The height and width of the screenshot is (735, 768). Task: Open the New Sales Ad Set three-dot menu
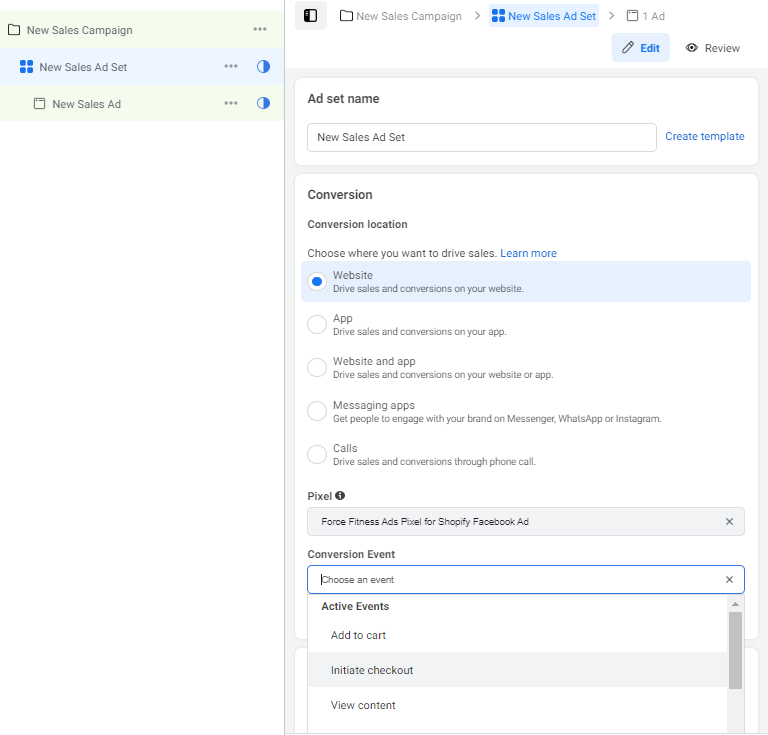tap(231, 67)
